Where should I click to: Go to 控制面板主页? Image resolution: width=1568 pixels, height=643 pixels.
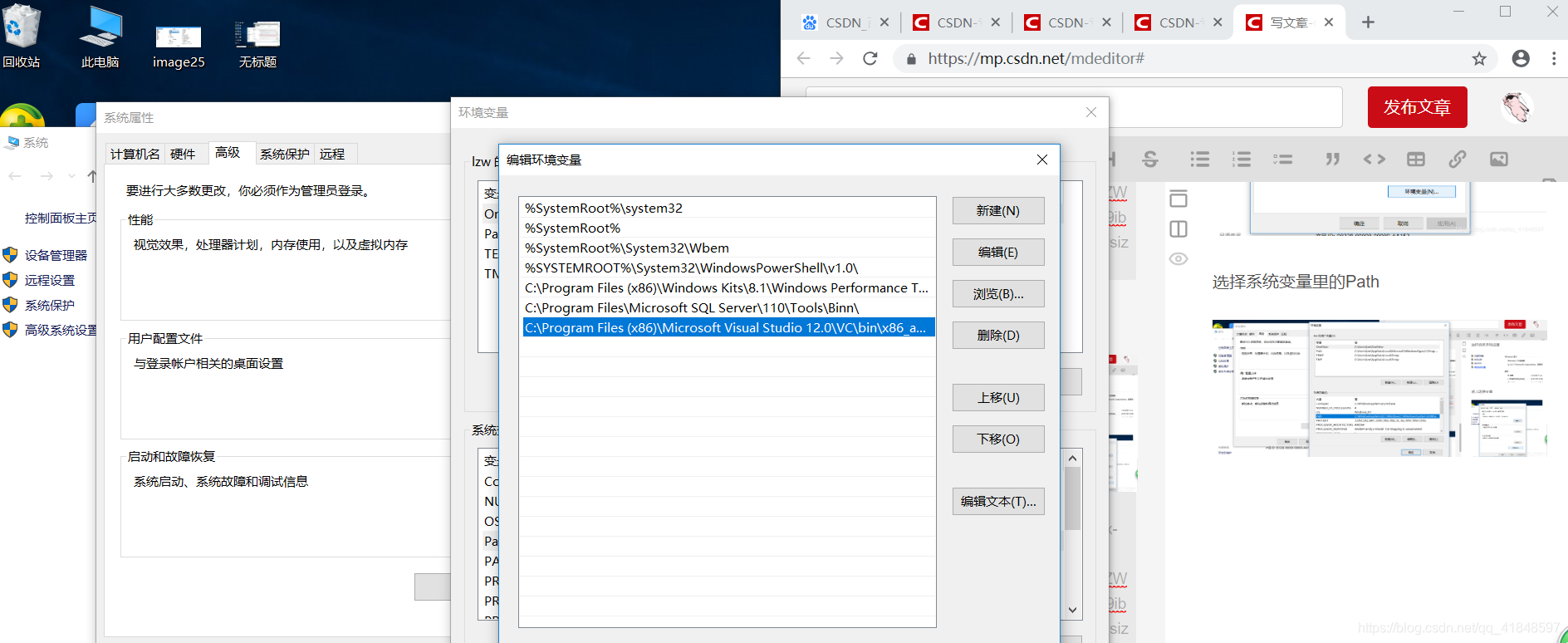(x=61, y=218)
